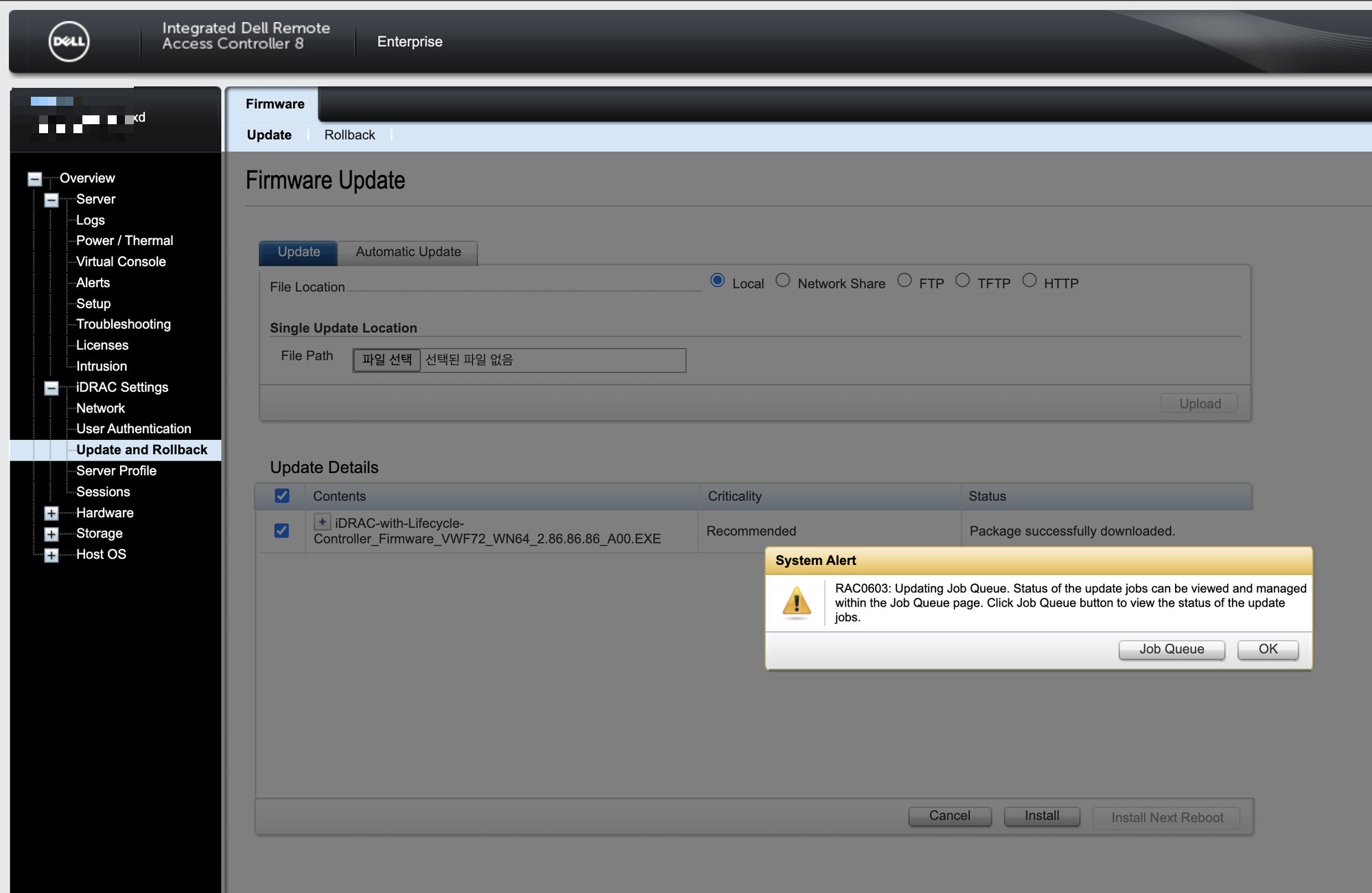Open Troubleshooting in the sidebar
The height and width of the screenshot is (893, 1372).
pos(124,324)
